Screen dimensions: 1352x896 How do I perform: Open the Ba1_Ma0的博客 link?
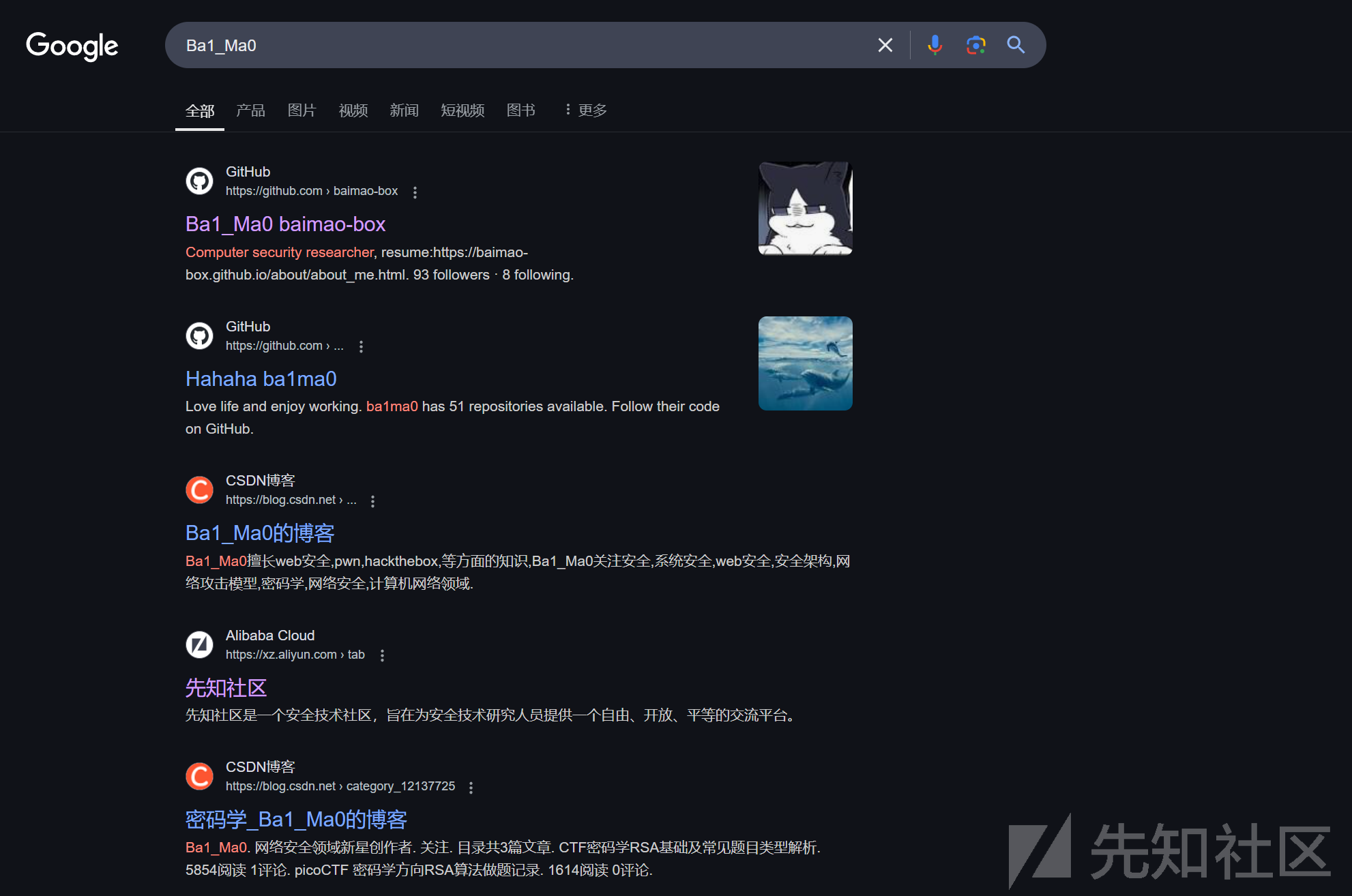(x=260, y=533)
